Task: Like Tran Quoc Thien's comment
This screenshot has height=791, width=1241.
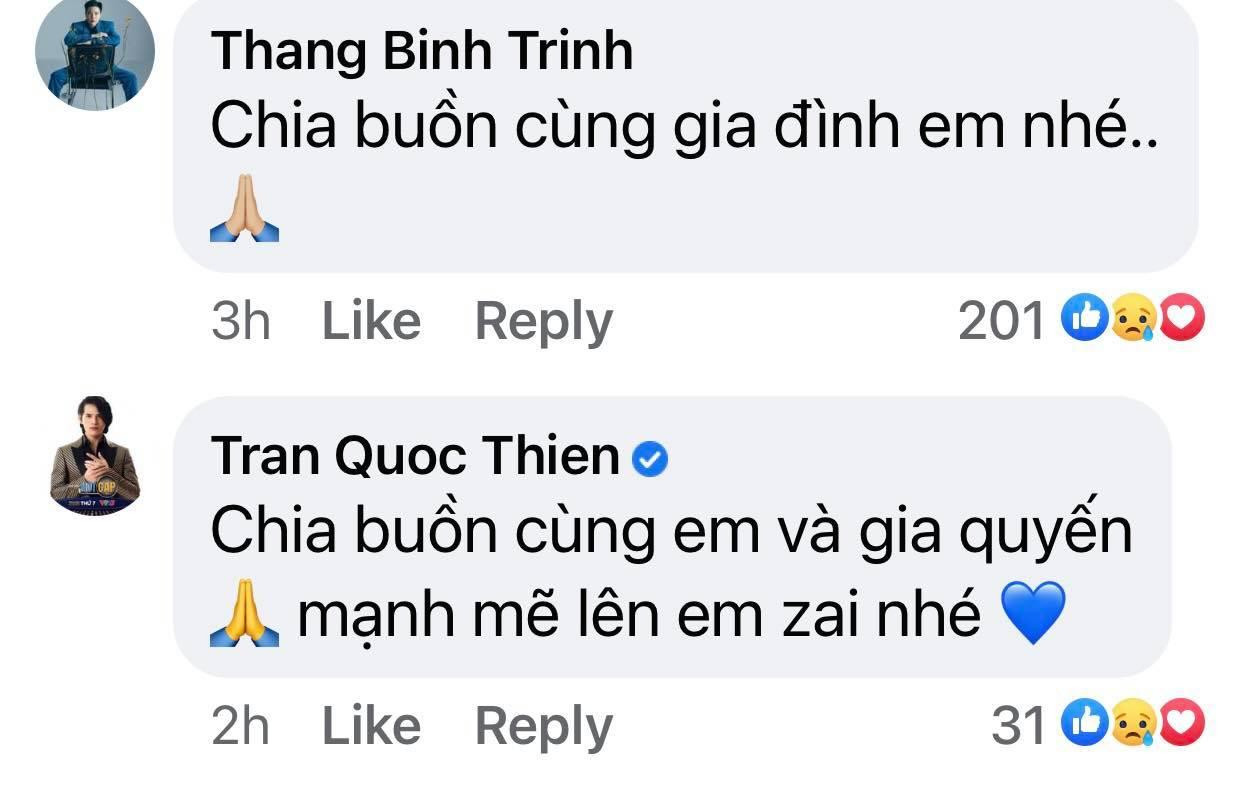Action: click(371, 725)
